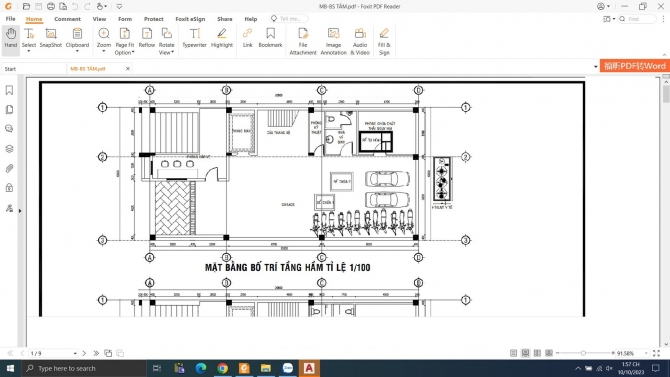Click the Find search box
Viewport: 670px width, 377px height.
637,19
